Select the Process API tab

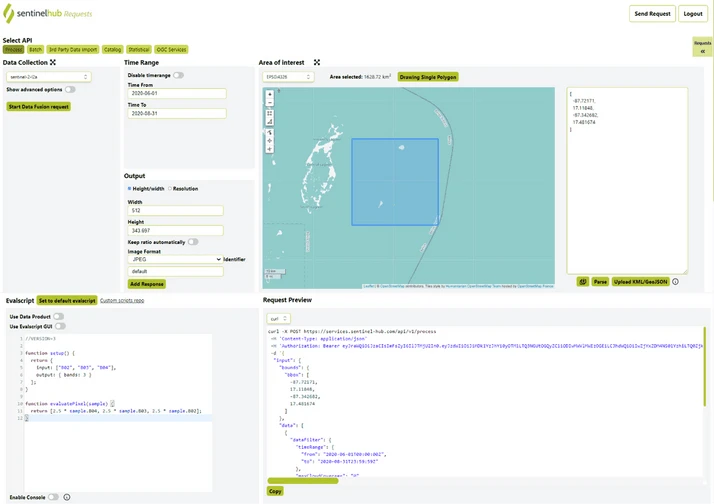(x=13, y=50)
